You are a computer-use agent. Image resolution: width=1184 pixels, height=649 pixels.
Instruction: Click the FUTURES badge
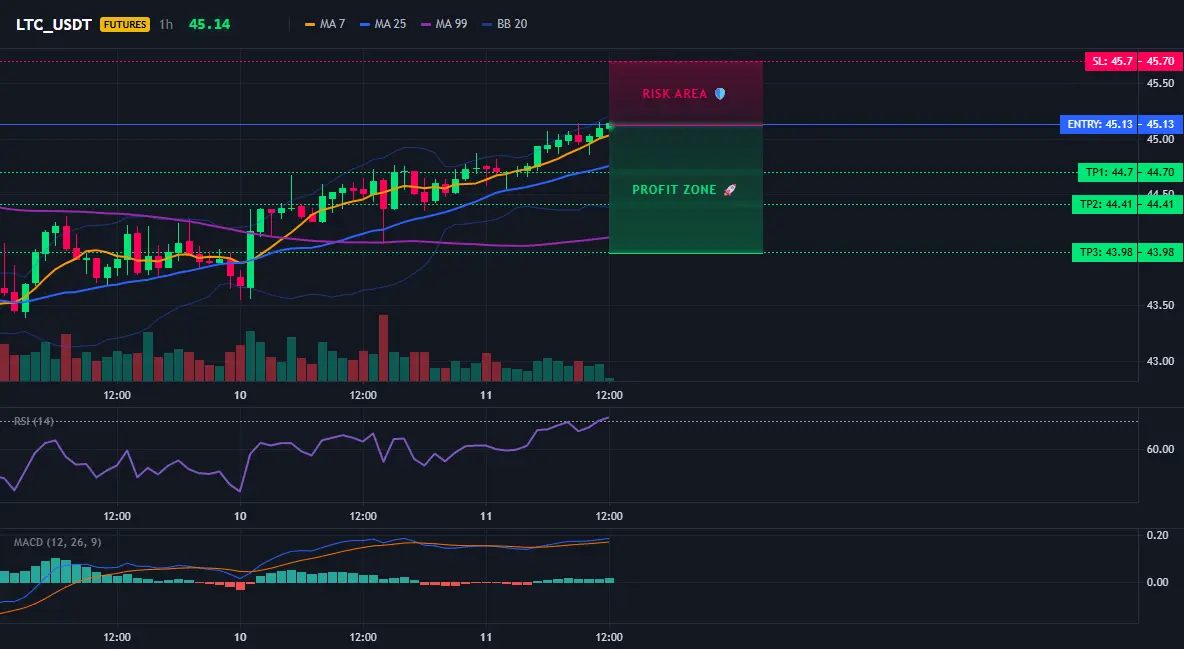point(125,24)
